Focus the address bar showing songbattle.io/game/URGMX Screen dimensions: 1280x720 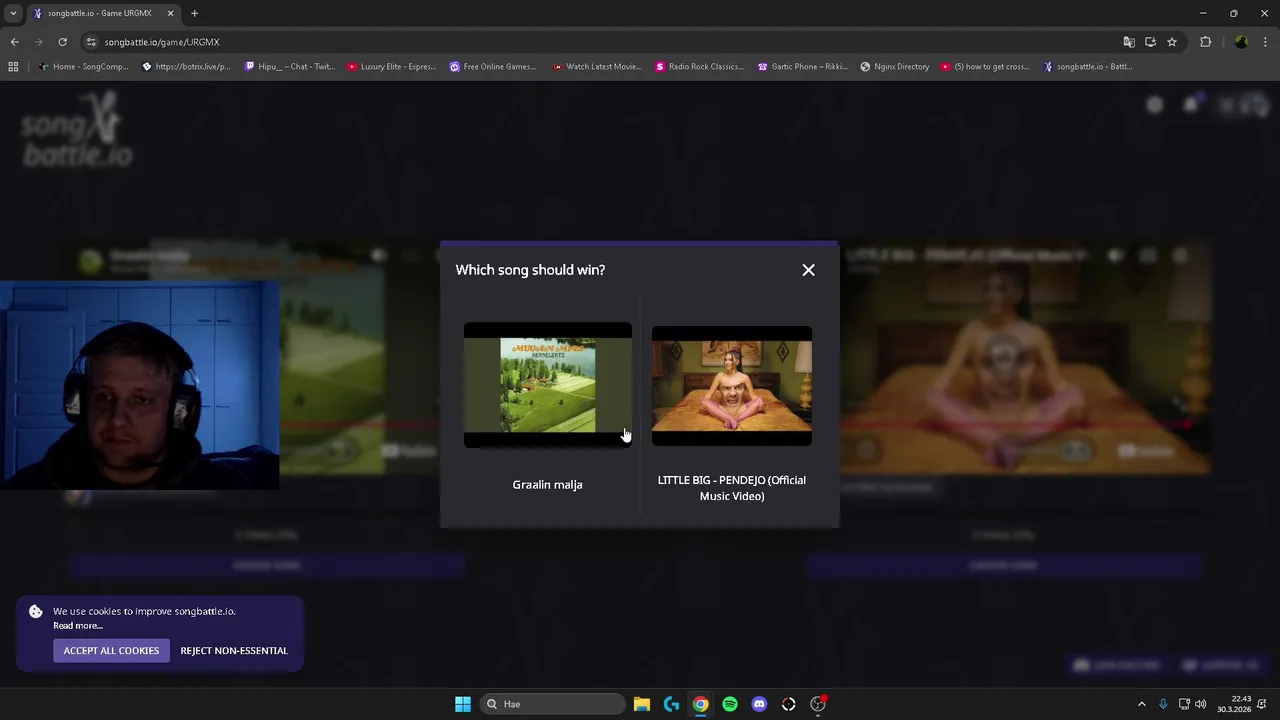point(600,42)
